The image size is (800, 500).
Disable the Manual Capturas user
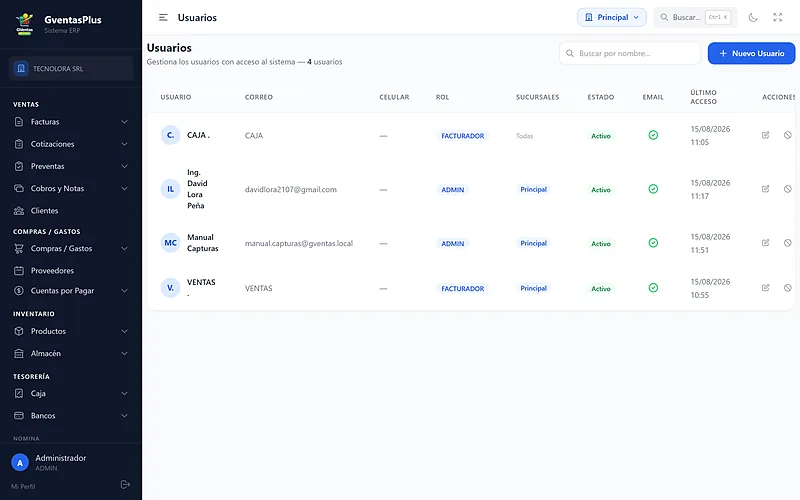tap(787, 243)
